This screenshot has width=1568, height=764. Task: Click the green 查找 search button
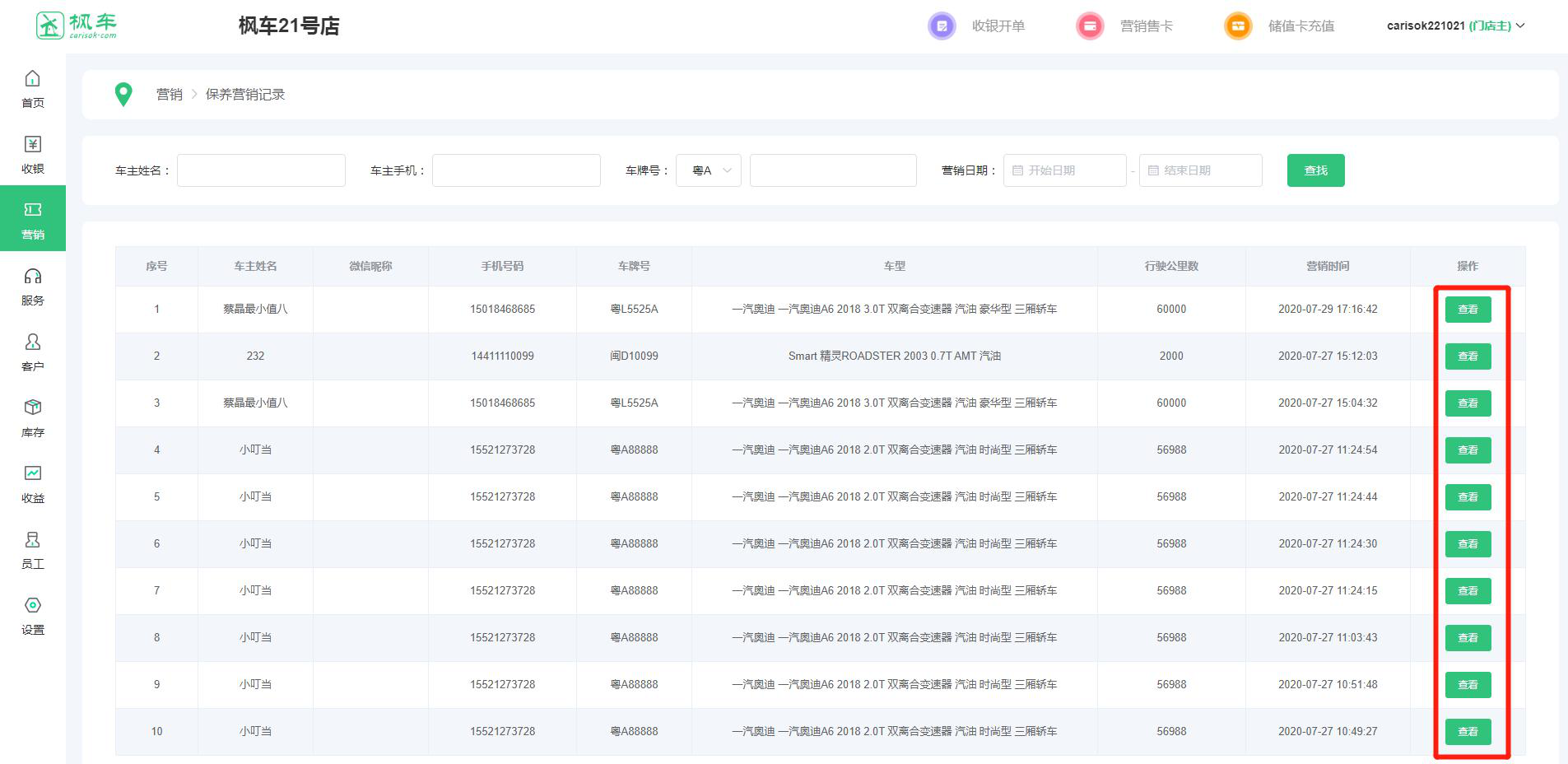coord(1315,170)
